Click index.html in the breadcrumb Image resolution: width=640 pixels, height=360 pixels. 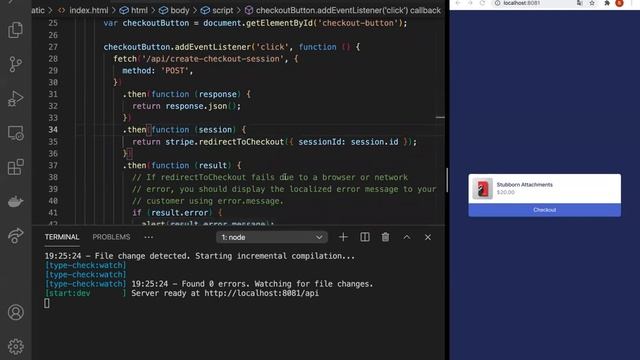click(89, 10)
